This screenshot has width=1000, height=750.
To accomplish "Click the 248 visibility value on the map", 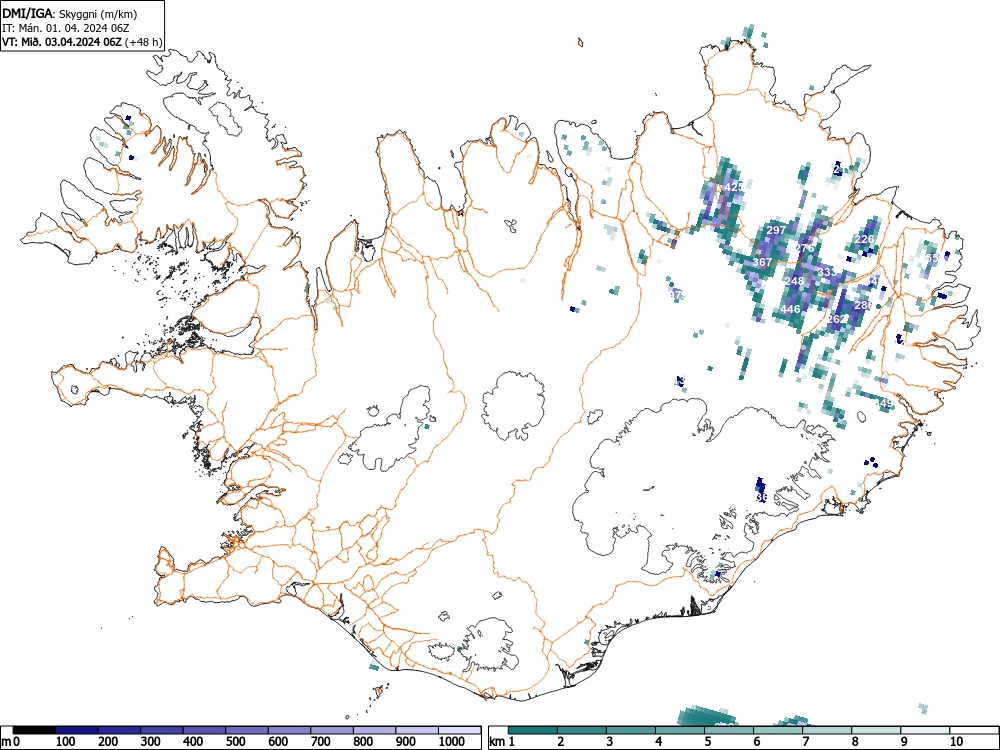I will (795, 281).
